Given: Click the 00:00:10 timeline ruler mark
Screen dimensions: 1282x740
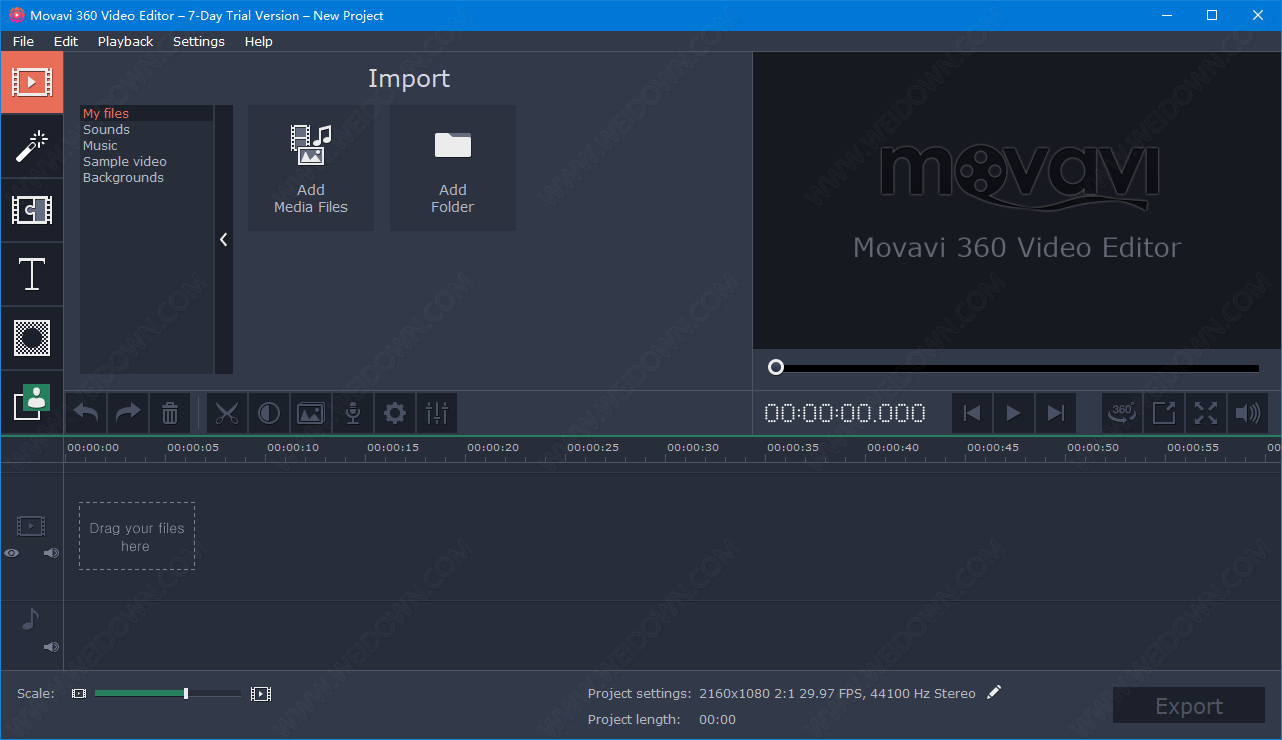Looking at the screenshot, I should click(x=293, y=447).
